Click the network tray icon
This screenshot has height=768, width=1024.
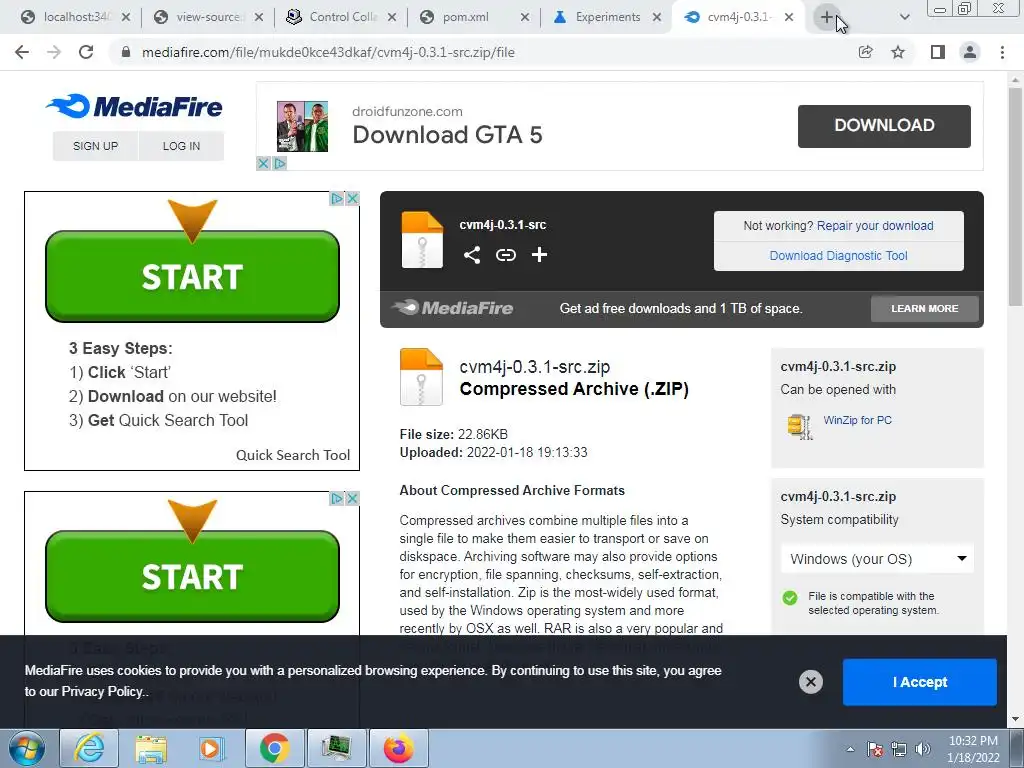pos(899,749)
